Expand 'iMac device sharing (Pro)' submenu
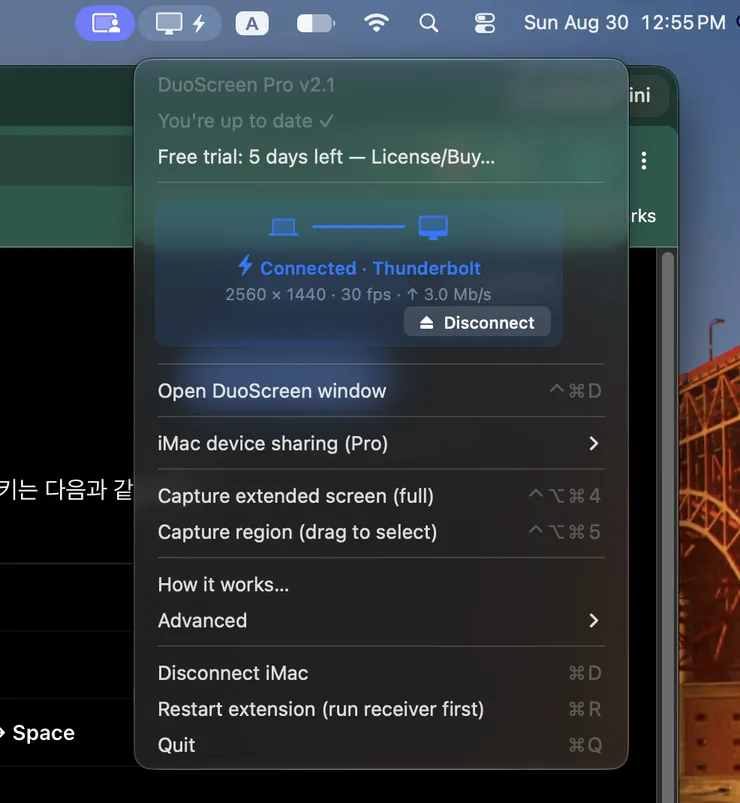 click(x=381, y=443)
